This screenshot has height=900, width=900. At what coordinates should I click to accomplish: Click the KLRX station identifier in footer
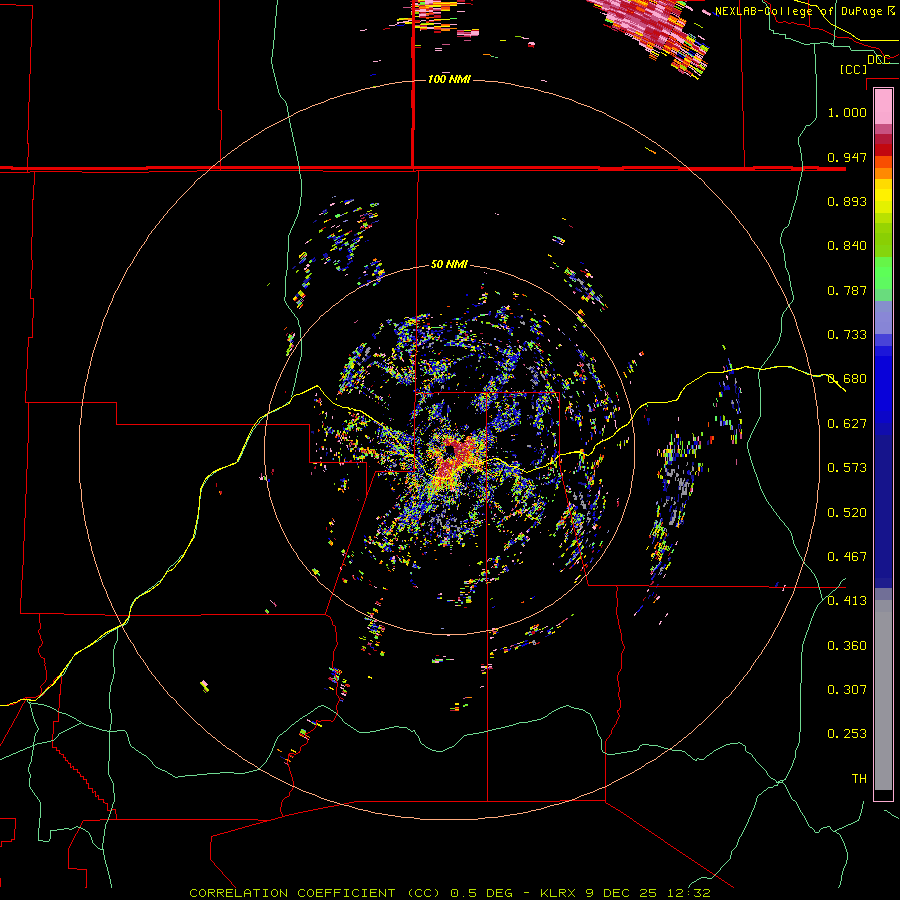pos(560,893)
